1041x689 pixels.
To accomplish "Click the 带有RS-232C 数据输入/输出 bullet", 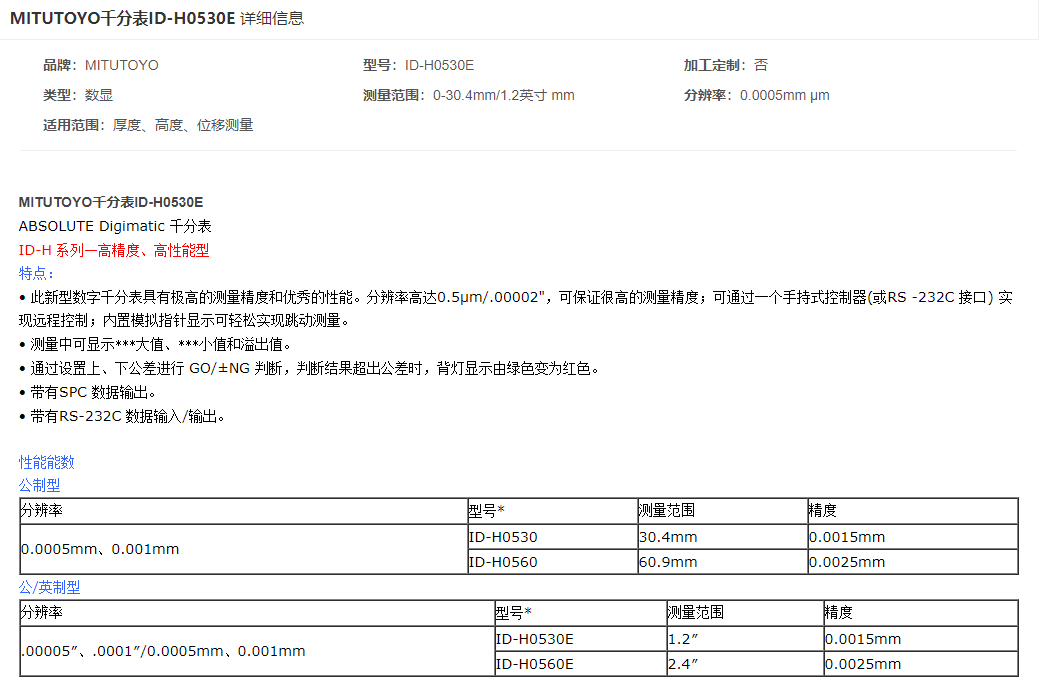I will [x=126, y=416].
